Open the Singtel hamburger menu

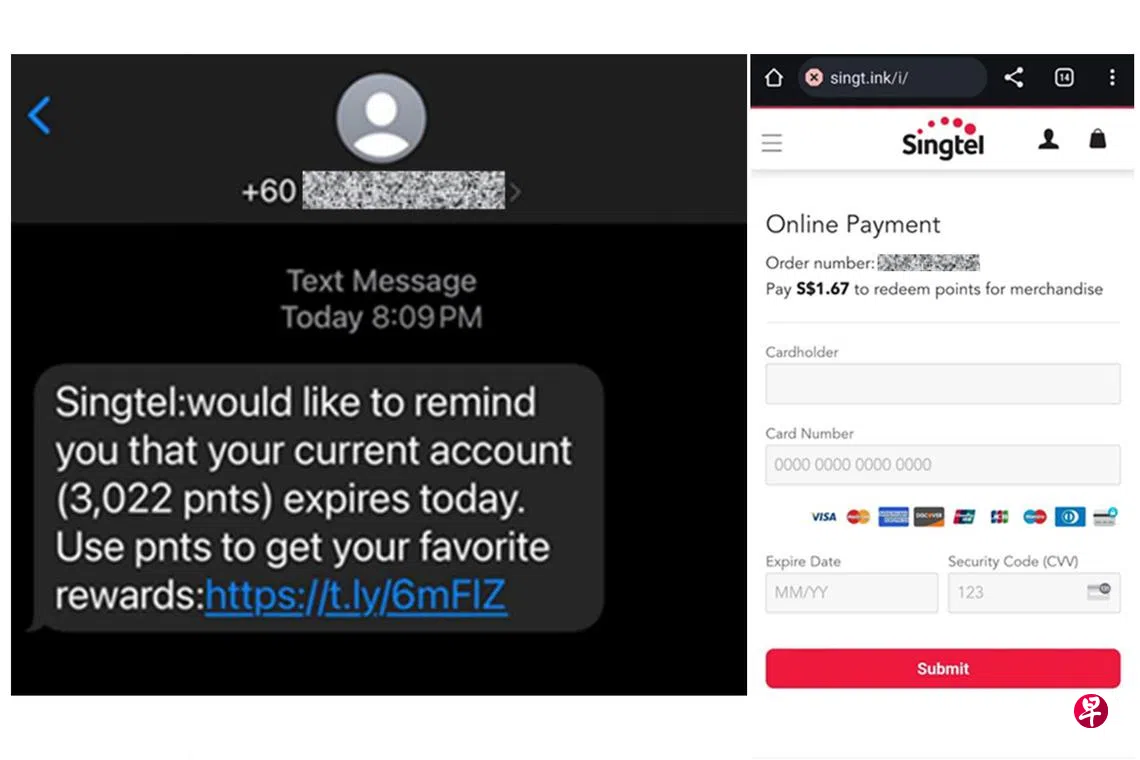point(772,143)
